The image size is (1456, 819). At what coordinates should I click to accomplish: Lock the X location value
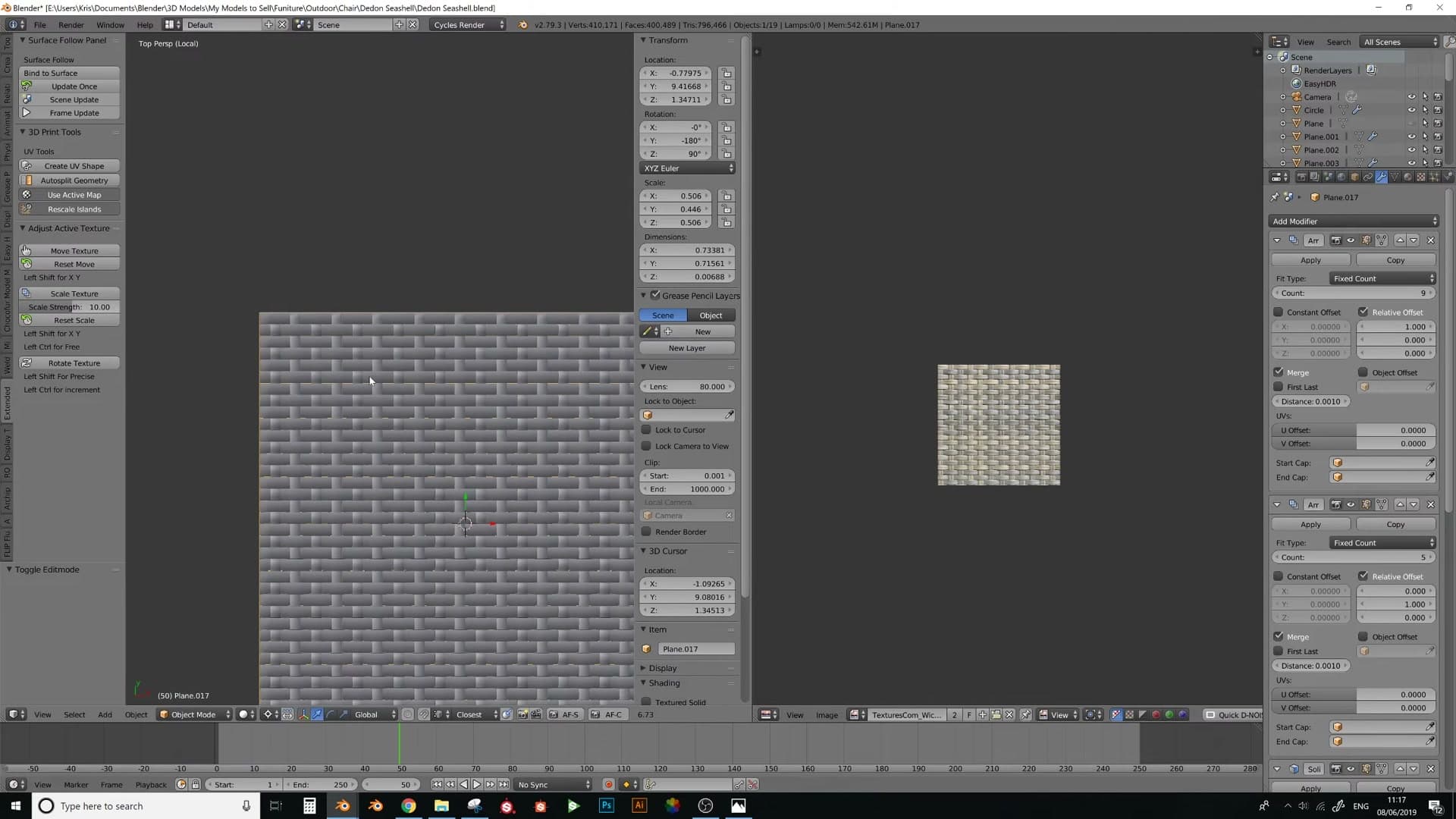click(x=726, y=73)
